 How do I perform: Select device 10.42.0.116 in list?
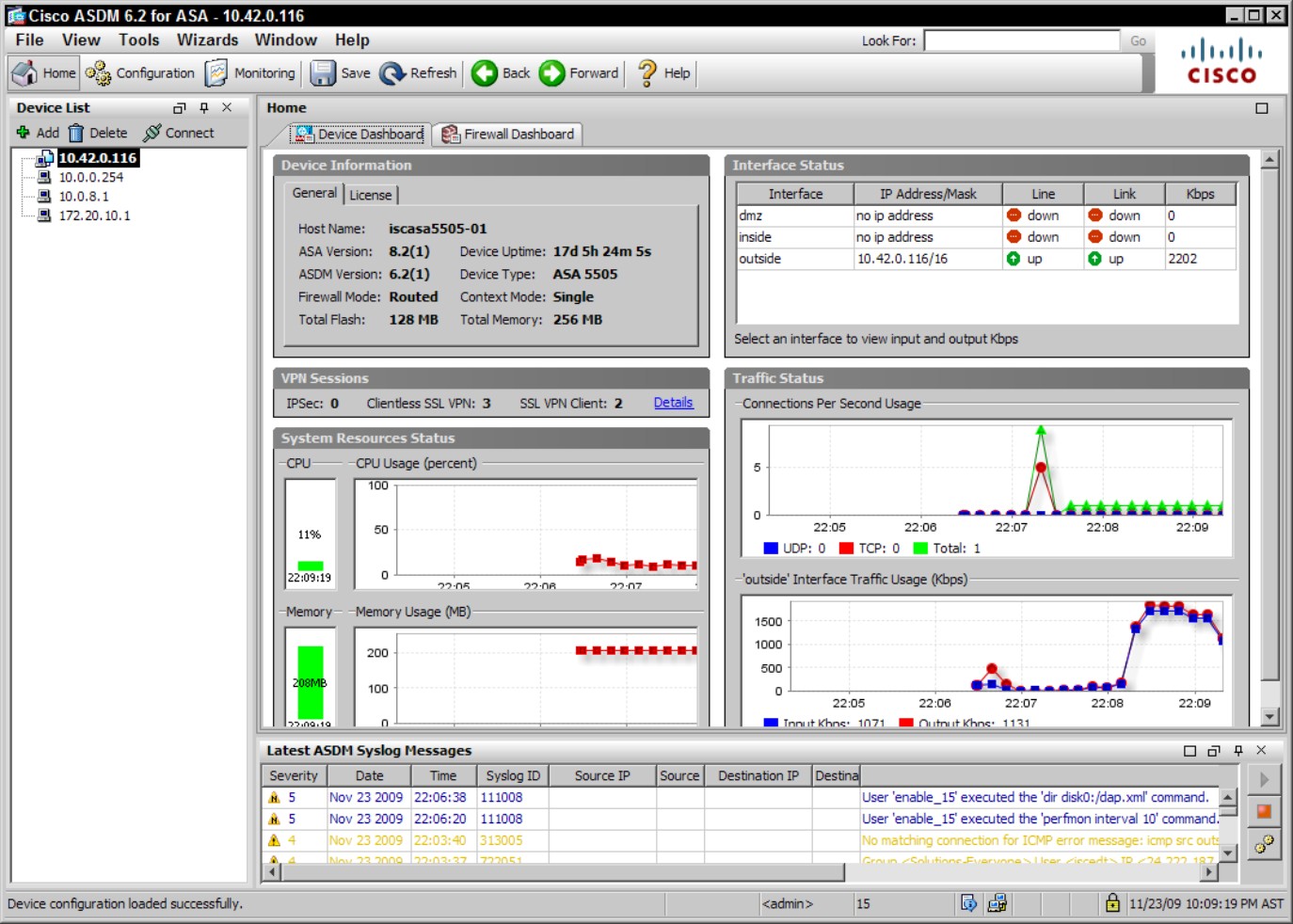click(98, 157)
